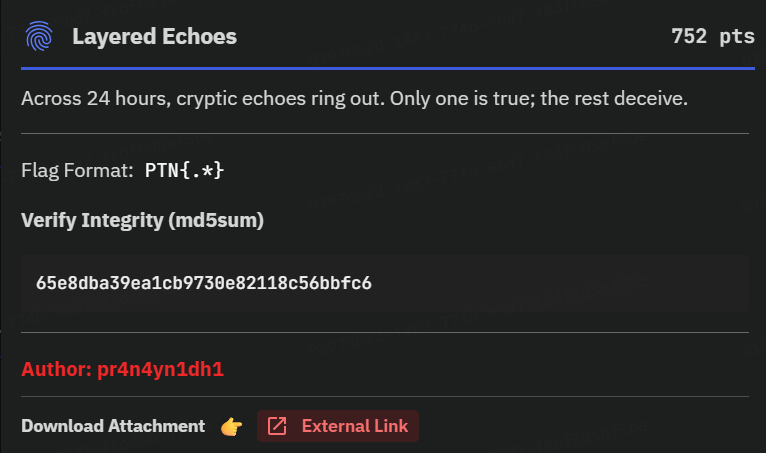Open the External Link attachment button

338,426
